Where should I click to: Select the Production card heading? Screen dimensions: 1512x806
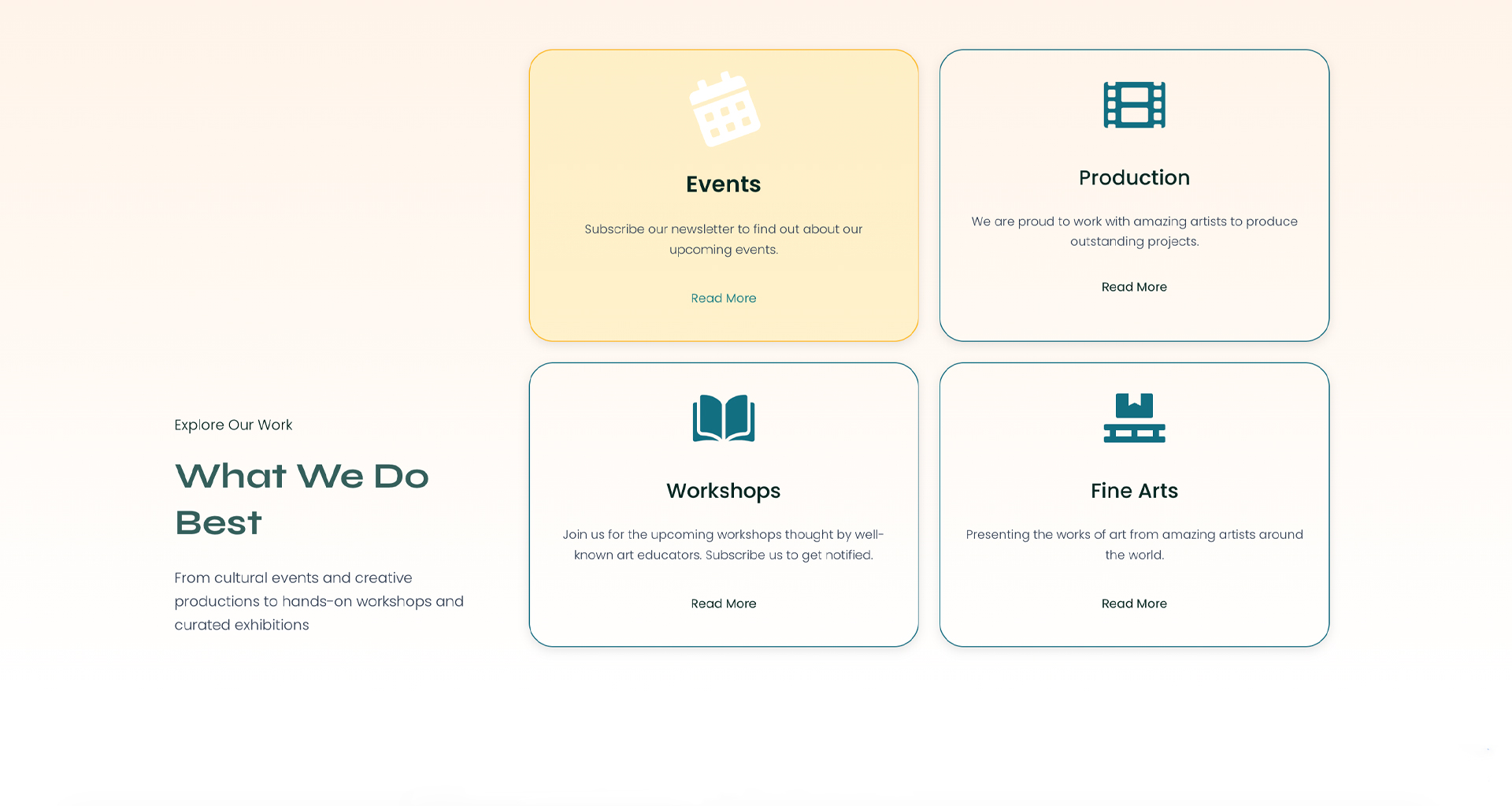click(1134, 178)
